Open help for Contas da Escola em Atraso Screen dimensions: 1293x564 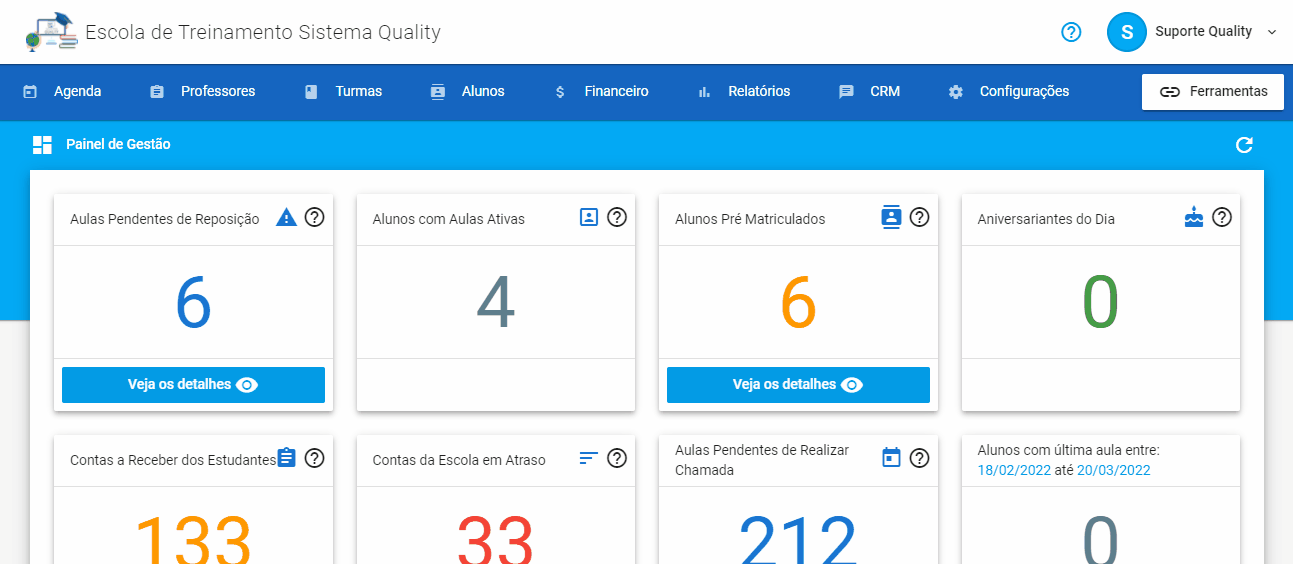(x=617, y=458)
